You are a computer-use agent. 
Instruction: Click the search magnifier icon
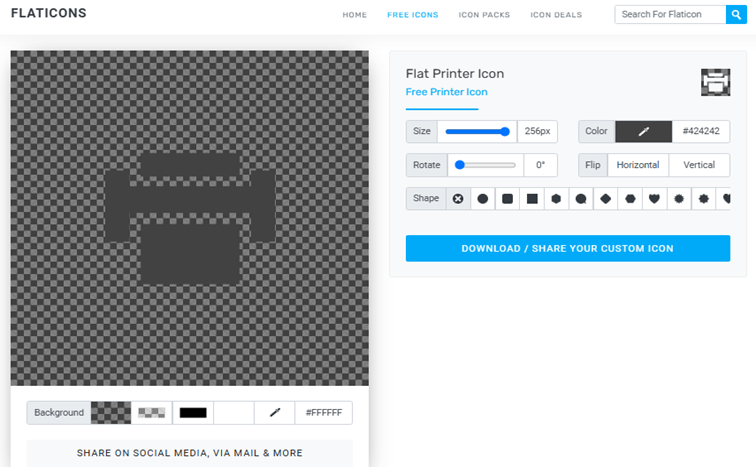[x=738, y=14]
